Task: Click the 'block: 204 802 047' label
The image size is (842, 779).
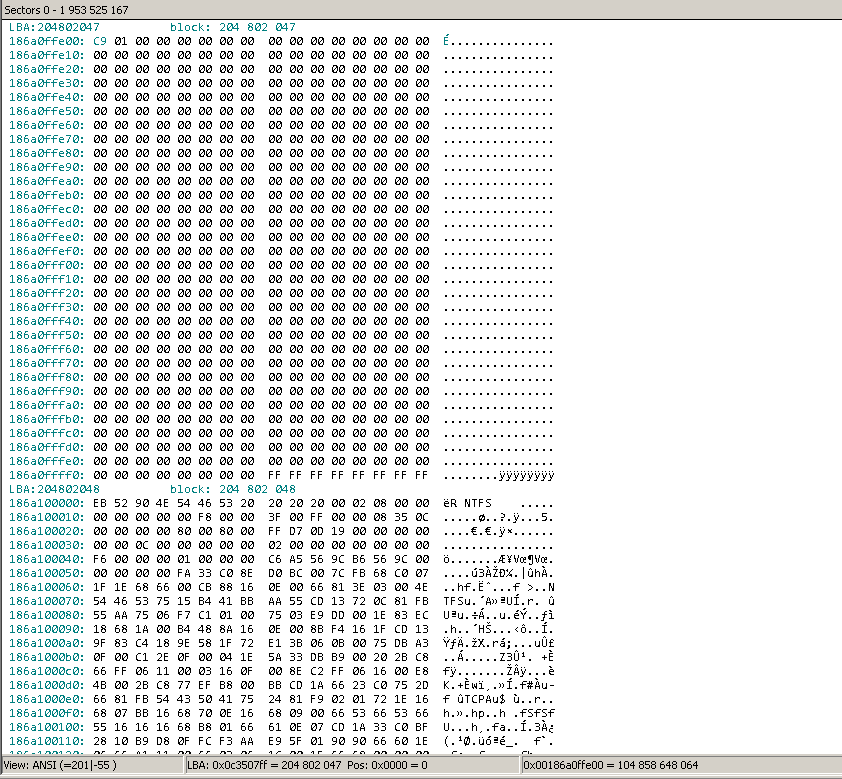Action: tap(233, 27)
